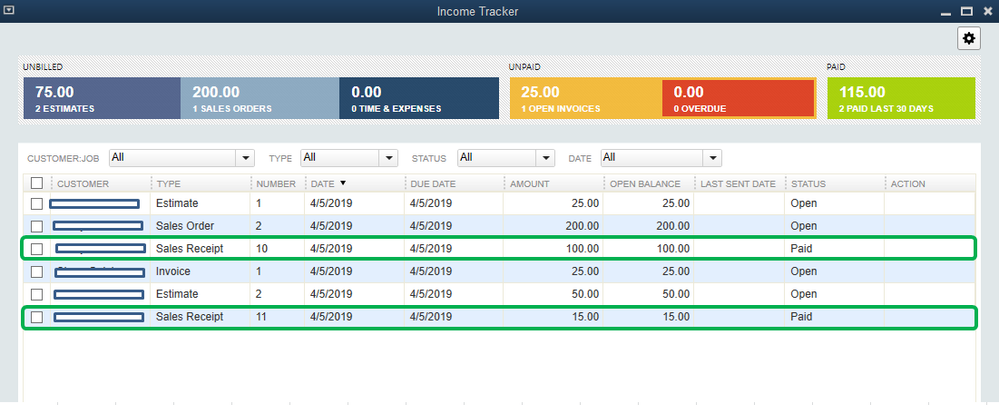Click number 11 in Sales Receipt row

[262, 317]
